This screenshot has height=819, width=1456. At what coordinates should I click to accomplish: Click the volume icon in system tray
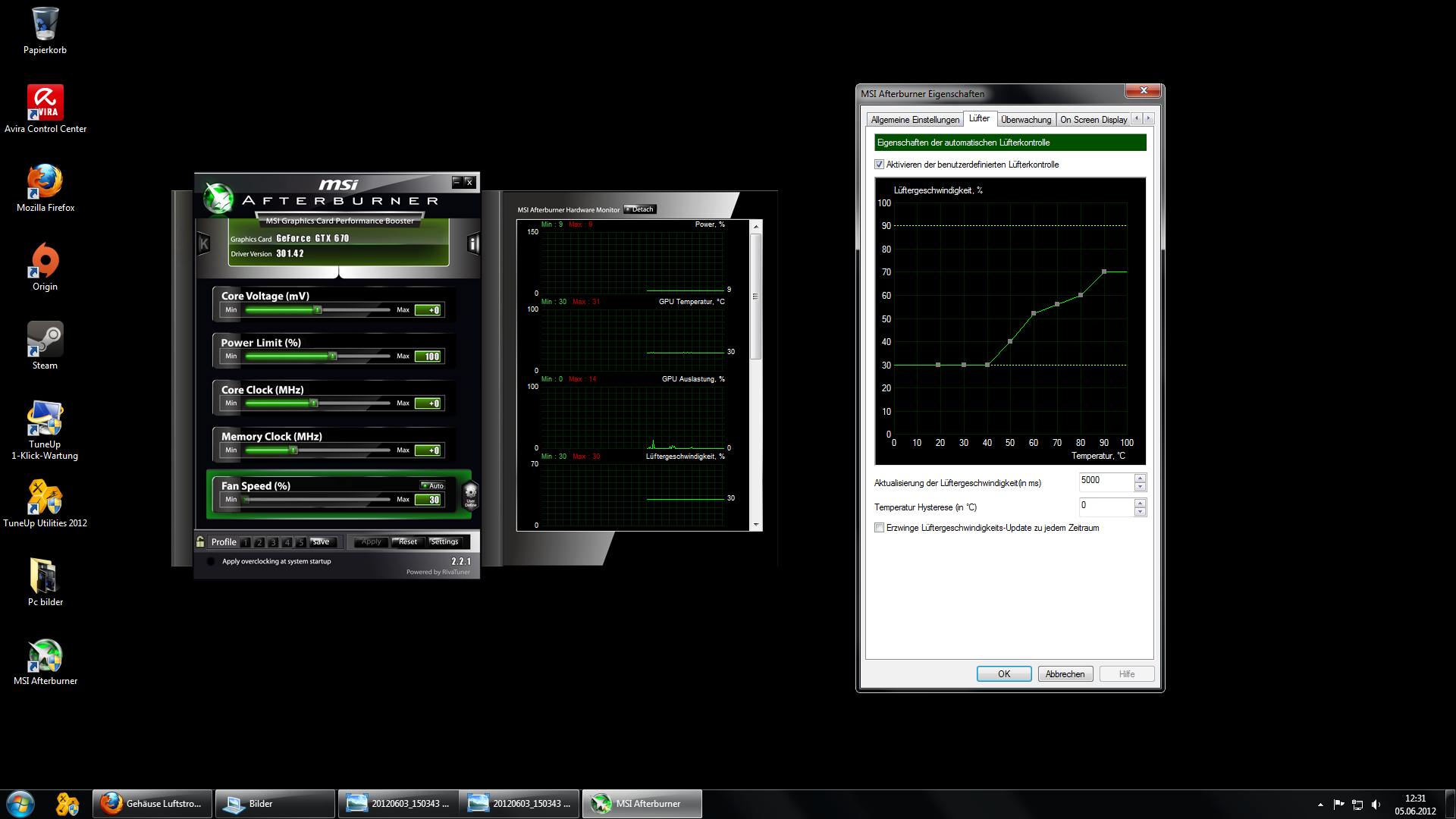[x=1376, y=805]
